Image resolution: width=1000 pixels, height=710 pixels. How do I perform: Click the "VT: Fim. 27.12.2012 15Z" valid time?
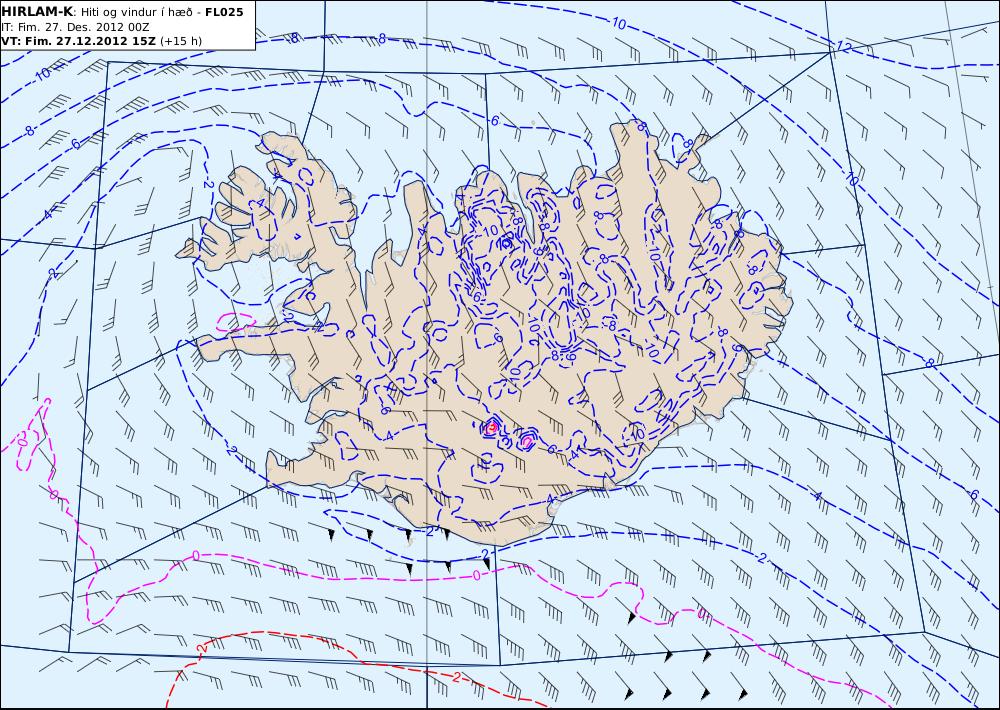point(78,41)
